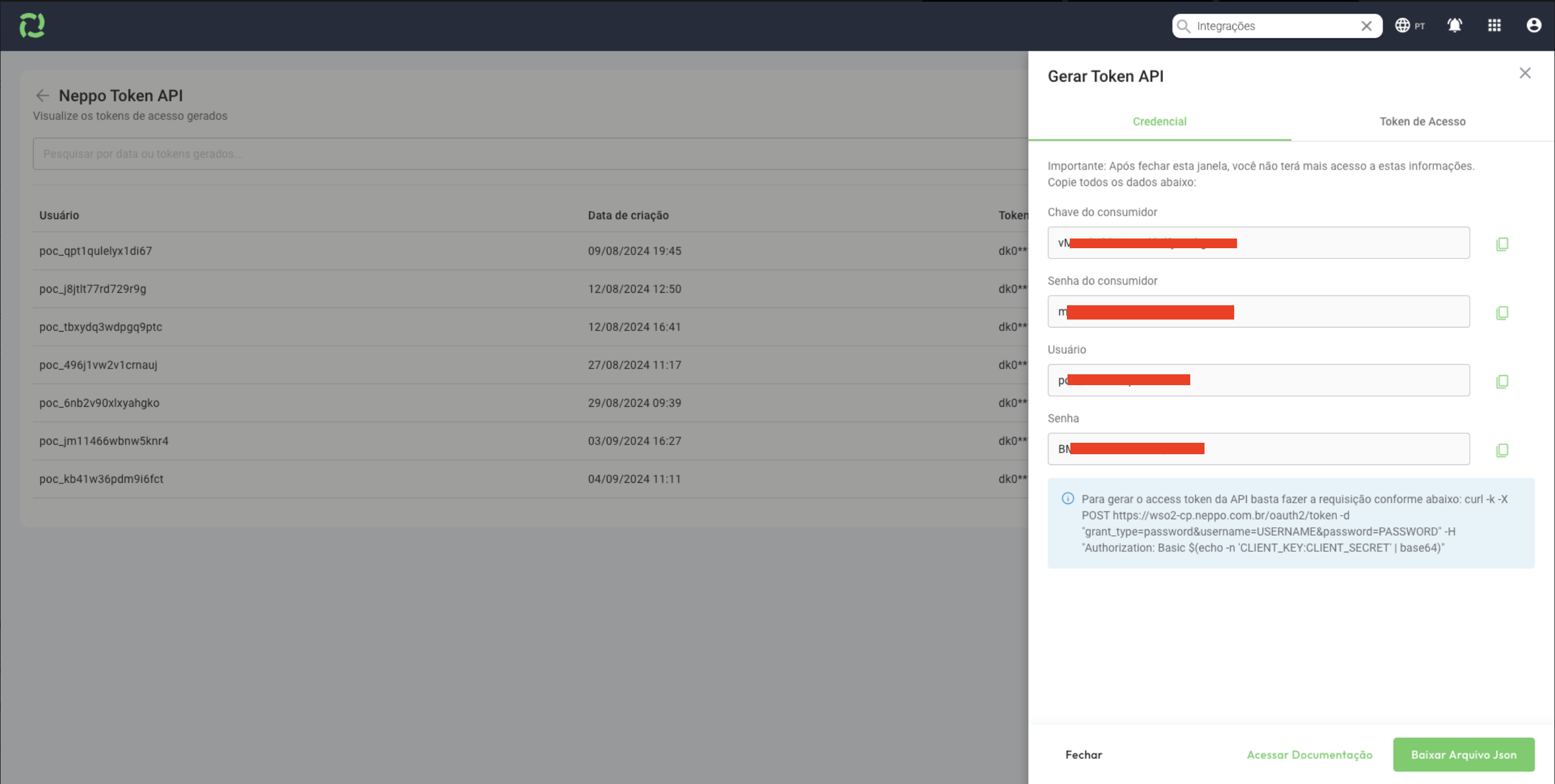Screen dimensions: 1555x784
Task: Click the Usuário column header
Action: (59, 216)
